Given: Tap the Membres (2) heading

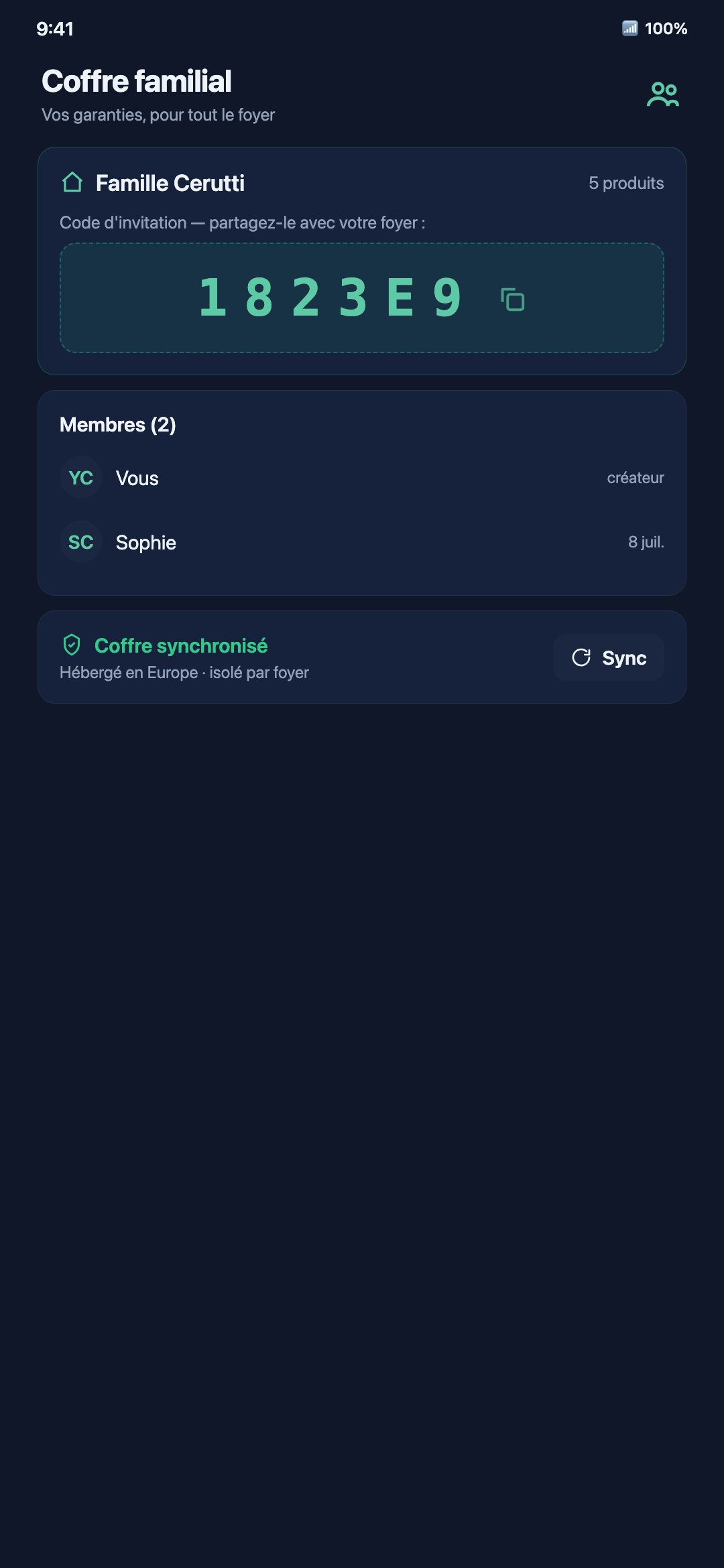Looking at the screenshot, I should [118, 425].
